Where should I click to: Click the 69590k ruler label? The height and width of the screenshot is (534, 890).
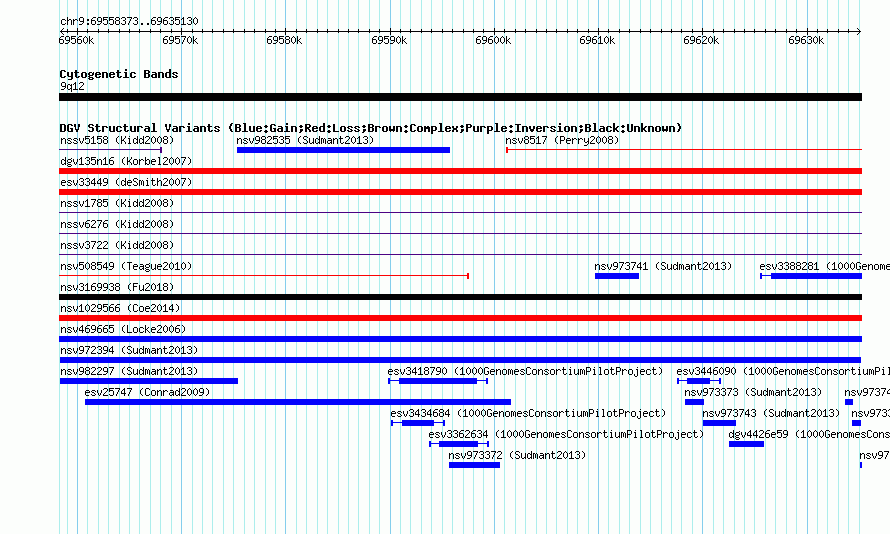389,40
